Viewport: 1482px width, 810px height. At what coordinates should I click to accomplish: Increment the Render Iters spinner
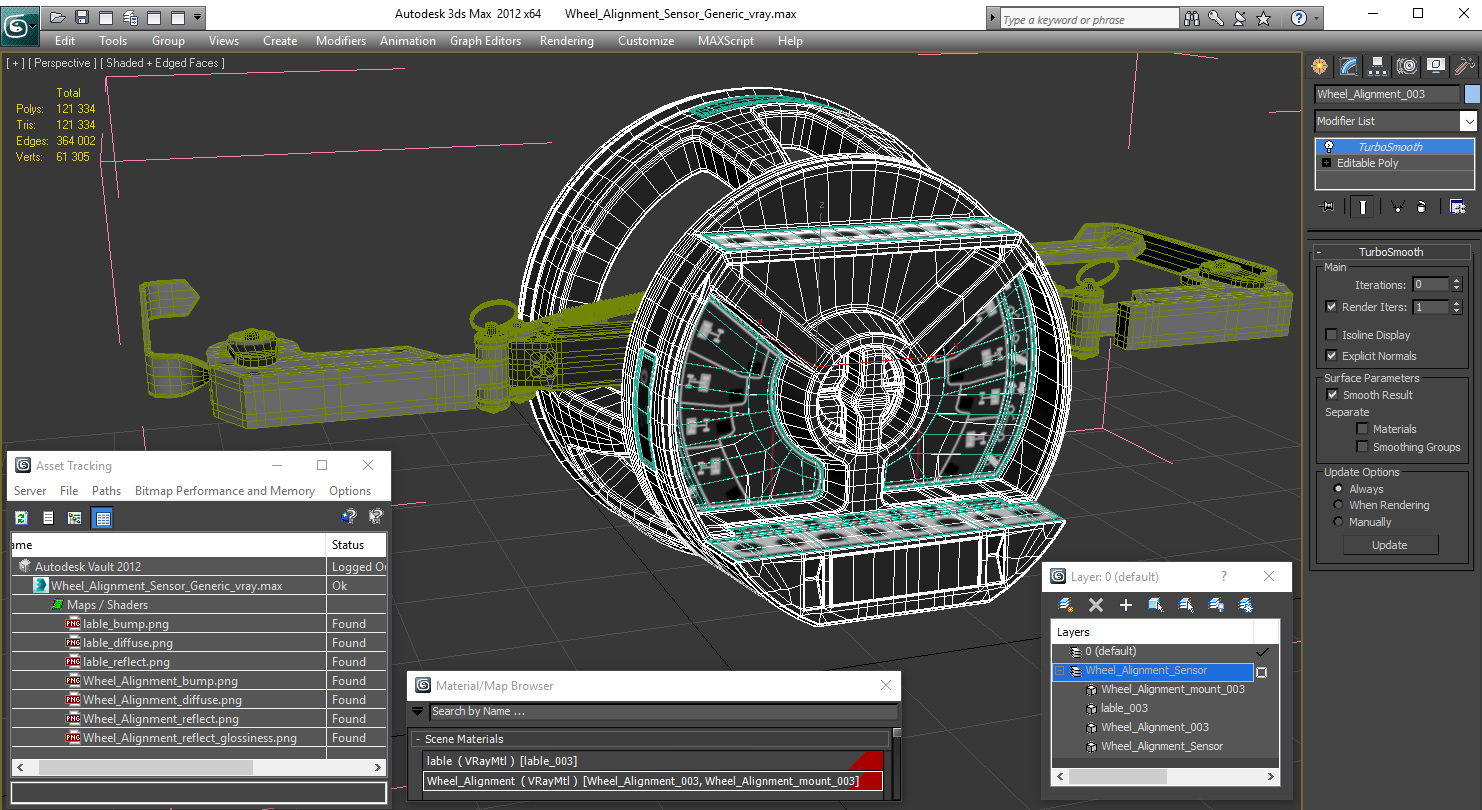1456,303
